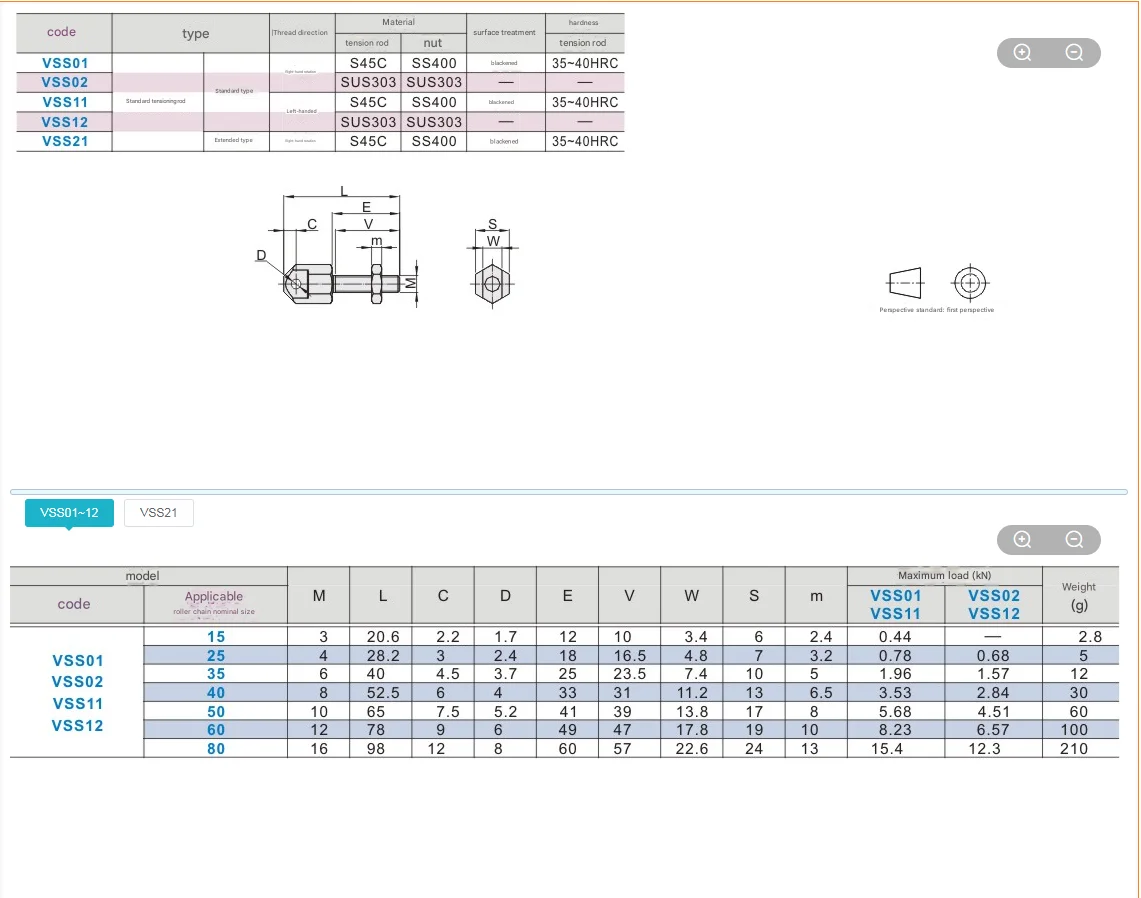The image size is (1141, 898).
Task: Click VSS11 code in top material table
Action: tap(65, 102)
